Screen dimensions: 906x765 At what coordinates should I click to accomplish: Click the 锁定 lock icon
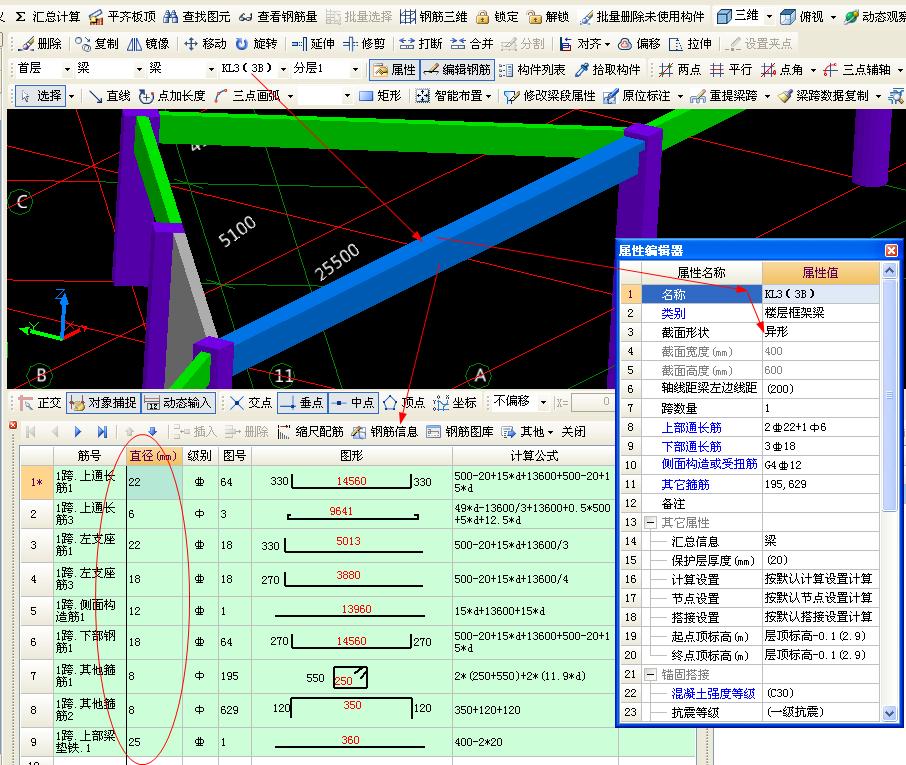coord(497,17)
